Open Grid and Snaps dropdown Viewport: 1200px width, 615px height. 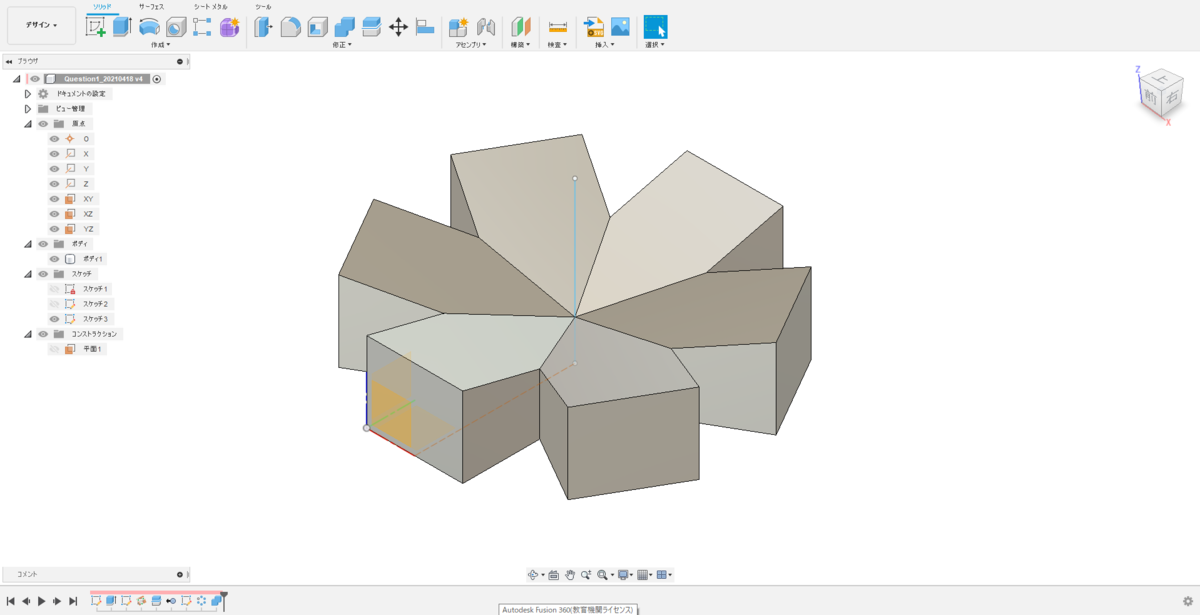[645, 575]
